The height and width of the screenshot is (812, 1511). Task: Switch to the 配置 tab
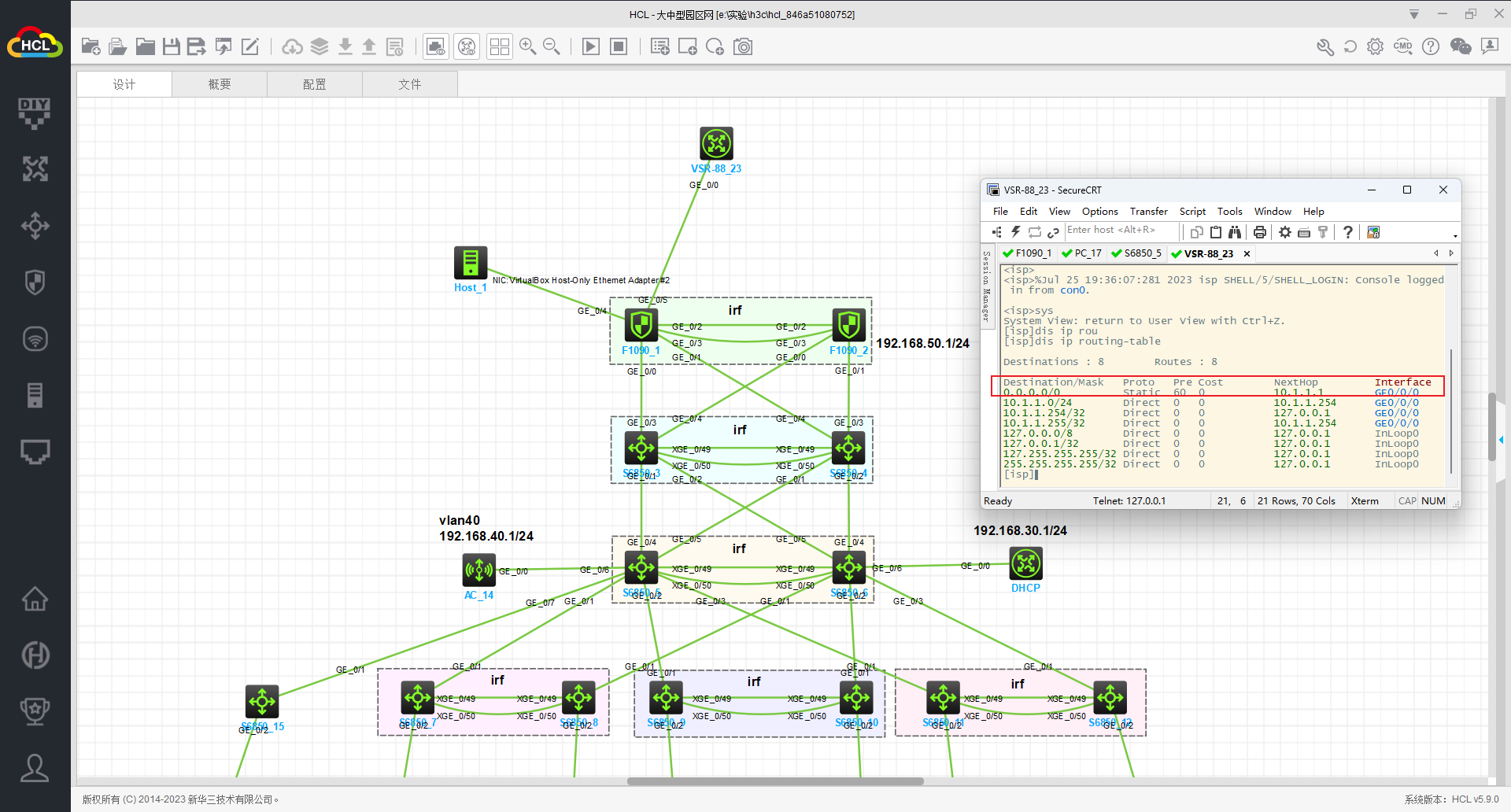(315, 84)
